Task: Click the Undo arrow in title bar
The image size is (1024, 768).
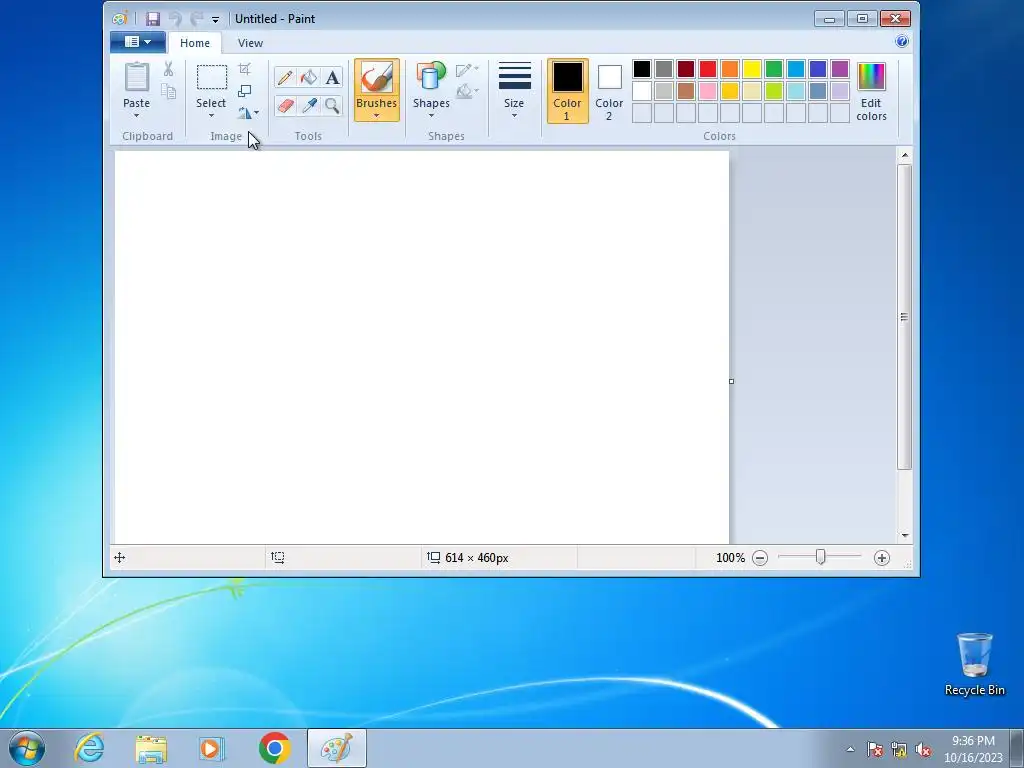Action: click(175, 19)
